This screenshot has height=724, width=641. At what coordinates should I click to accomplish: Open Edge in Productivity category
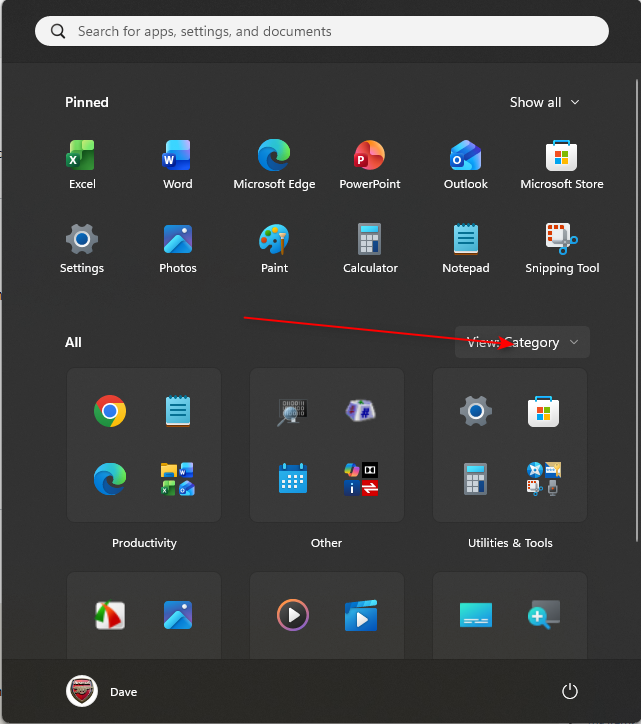[110, 479]
